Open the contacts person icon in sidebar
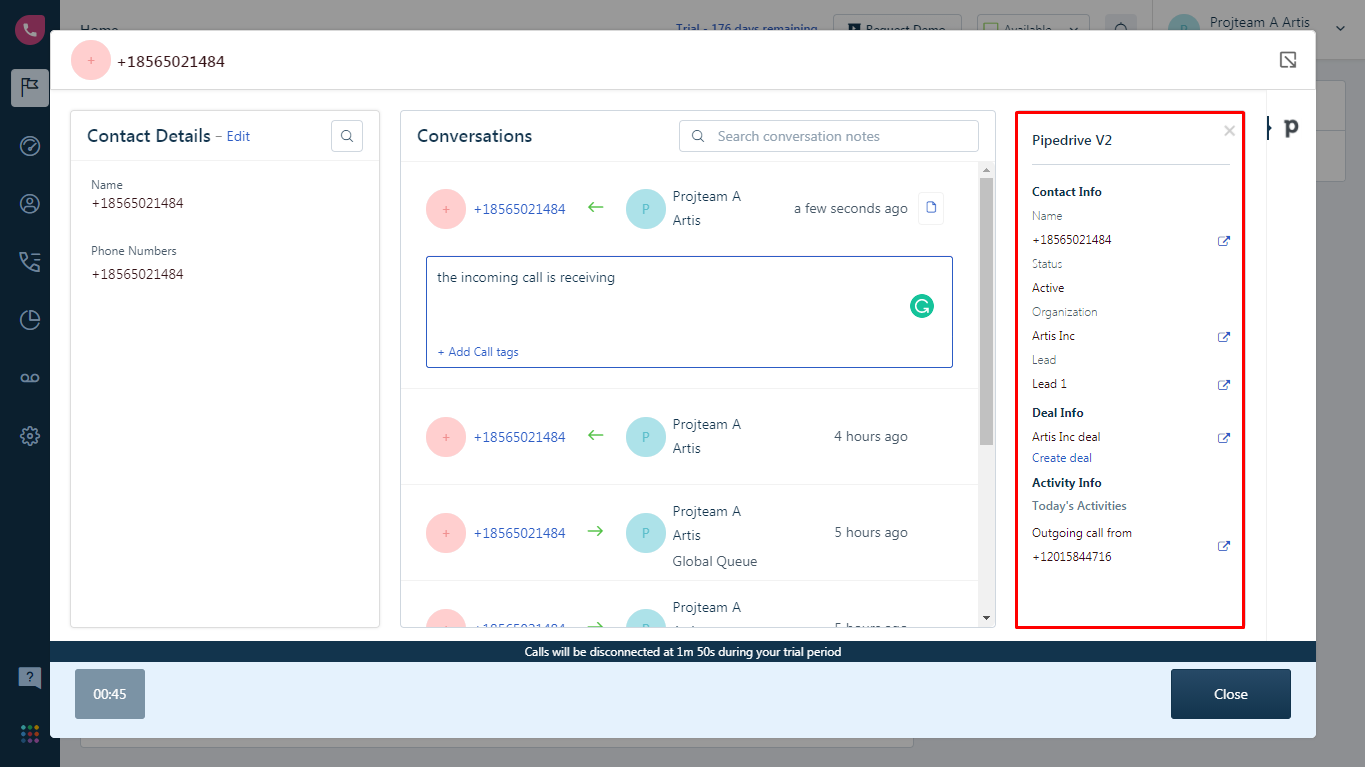Screen dimensions: 1365x767 click(x=30, y=204)
